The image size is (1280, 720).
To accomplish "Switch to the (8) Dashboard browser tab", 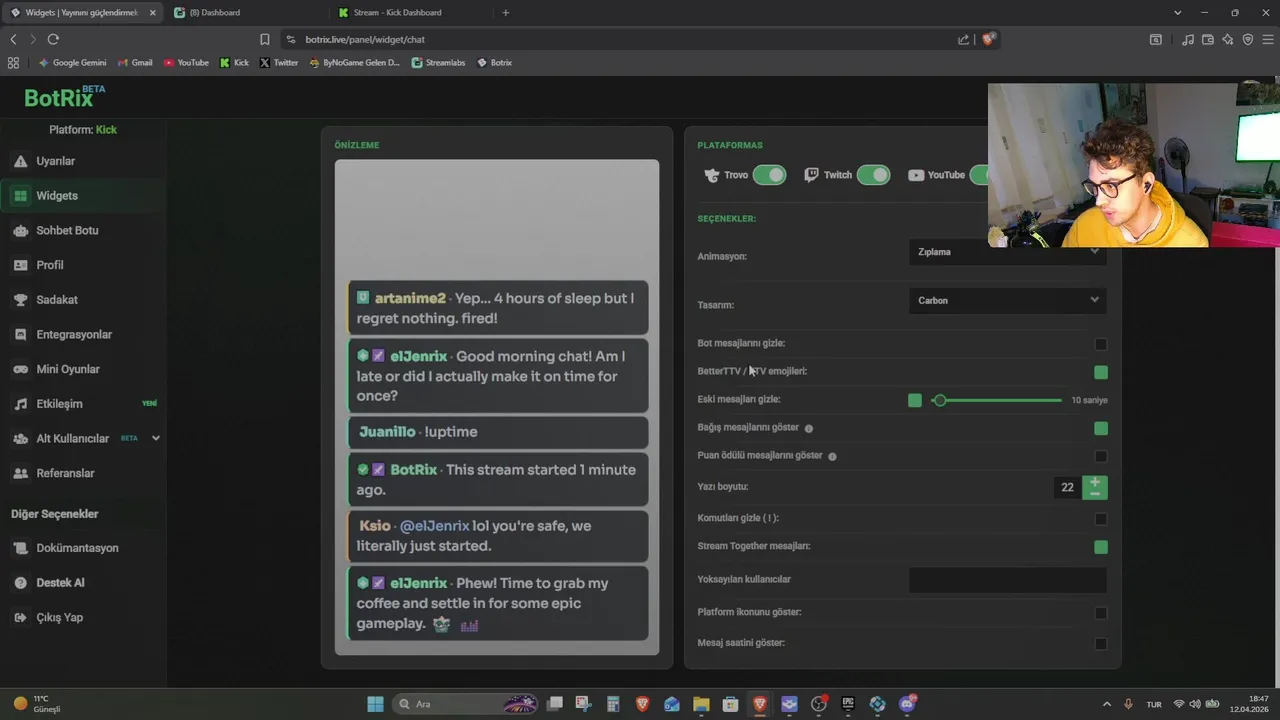I will point(245,13).
